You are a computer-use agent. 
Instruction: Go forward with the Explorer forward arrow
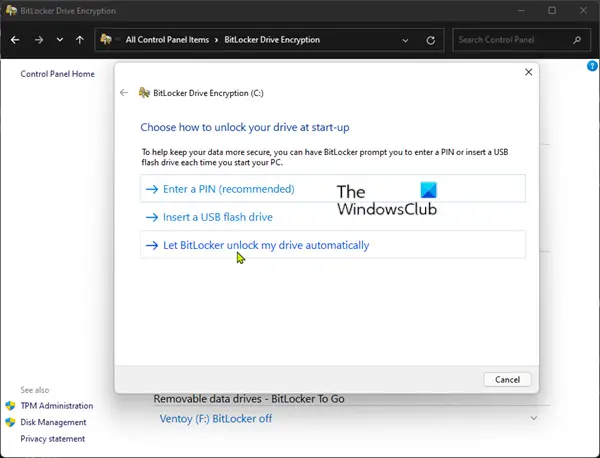coord(39,40)
